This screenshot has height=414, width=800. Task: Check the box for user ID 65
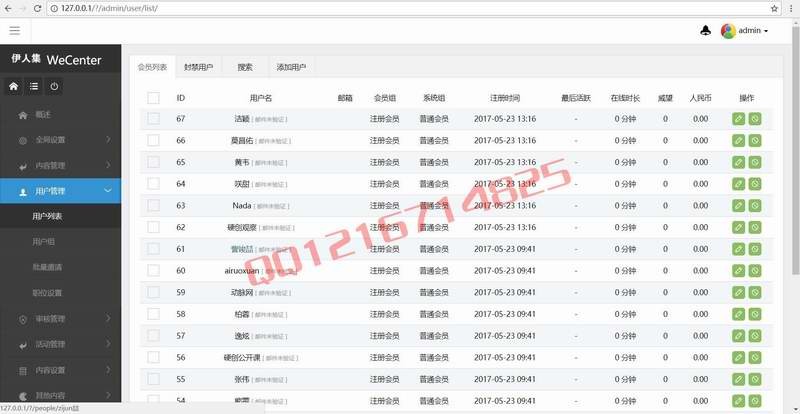coord(153,162)
